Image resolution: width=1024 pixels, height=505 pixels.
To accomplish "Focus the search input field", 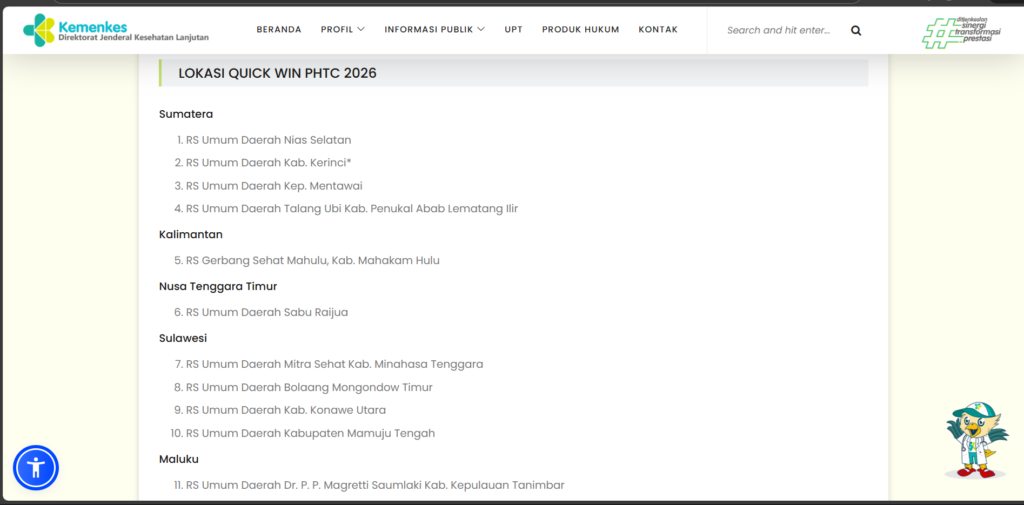I will click(779, 30).
